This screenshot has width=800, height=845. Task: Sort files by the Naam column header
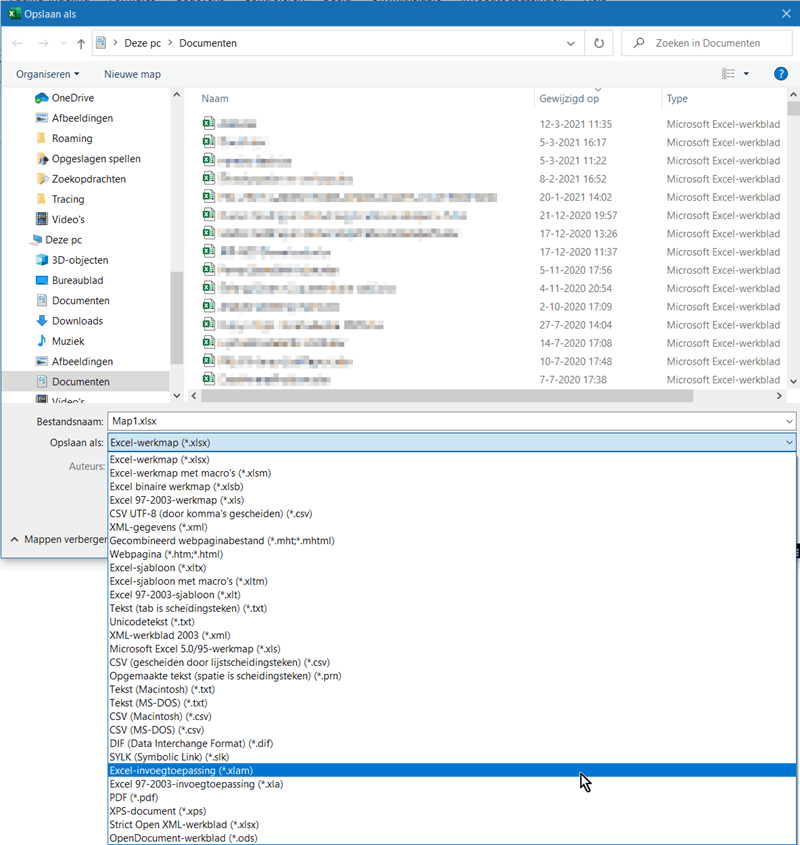coord(215,99)
